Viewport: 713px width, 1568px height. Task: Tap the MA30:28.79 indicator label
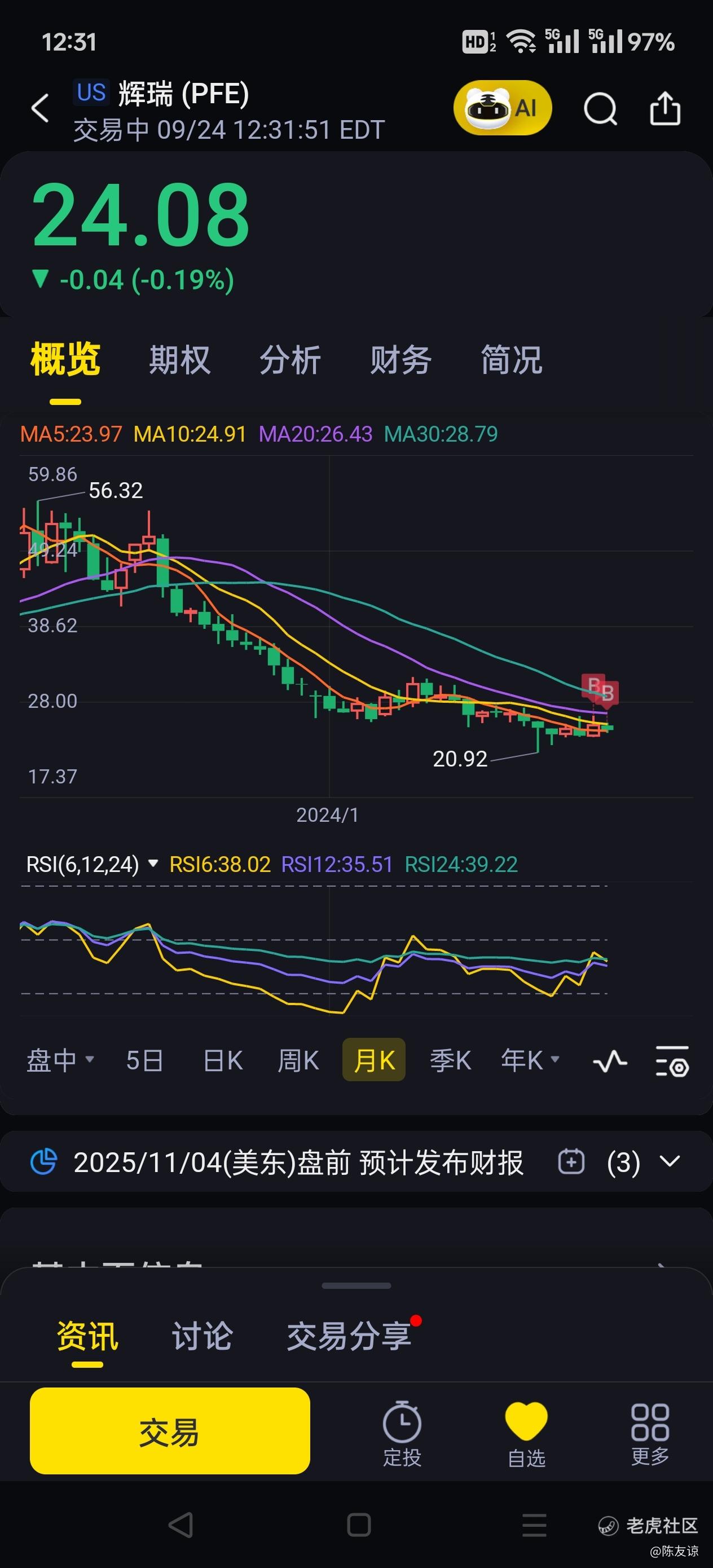tap(441, 434)
